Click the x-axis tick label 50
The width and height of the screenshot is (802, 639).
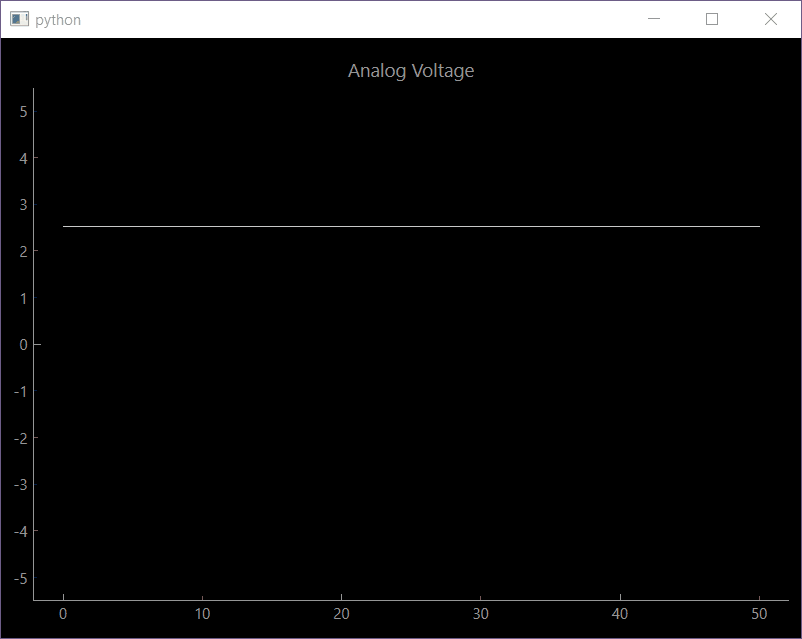point(759,615)
